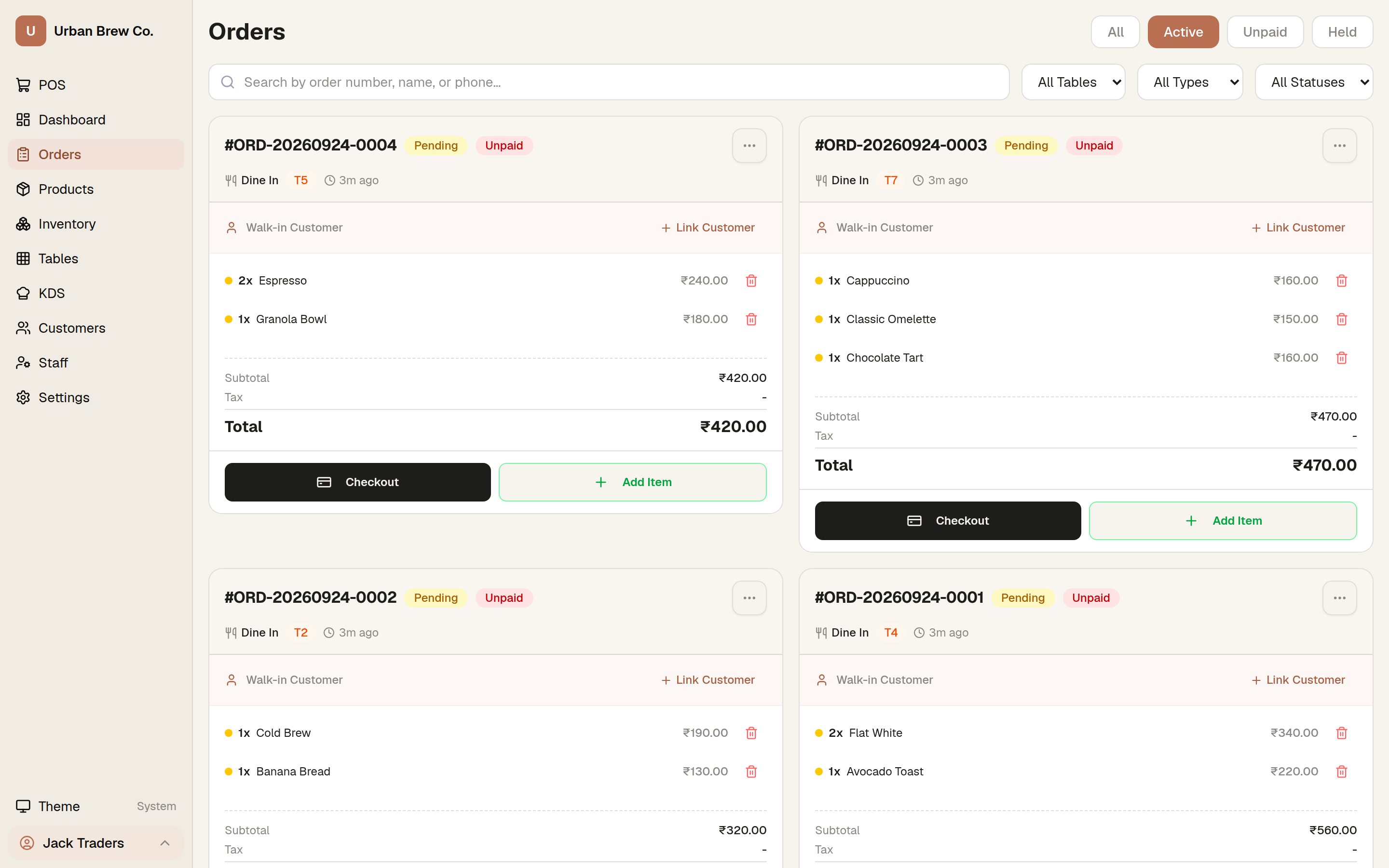Navigate to Inventory

click(x=96, y=224)
